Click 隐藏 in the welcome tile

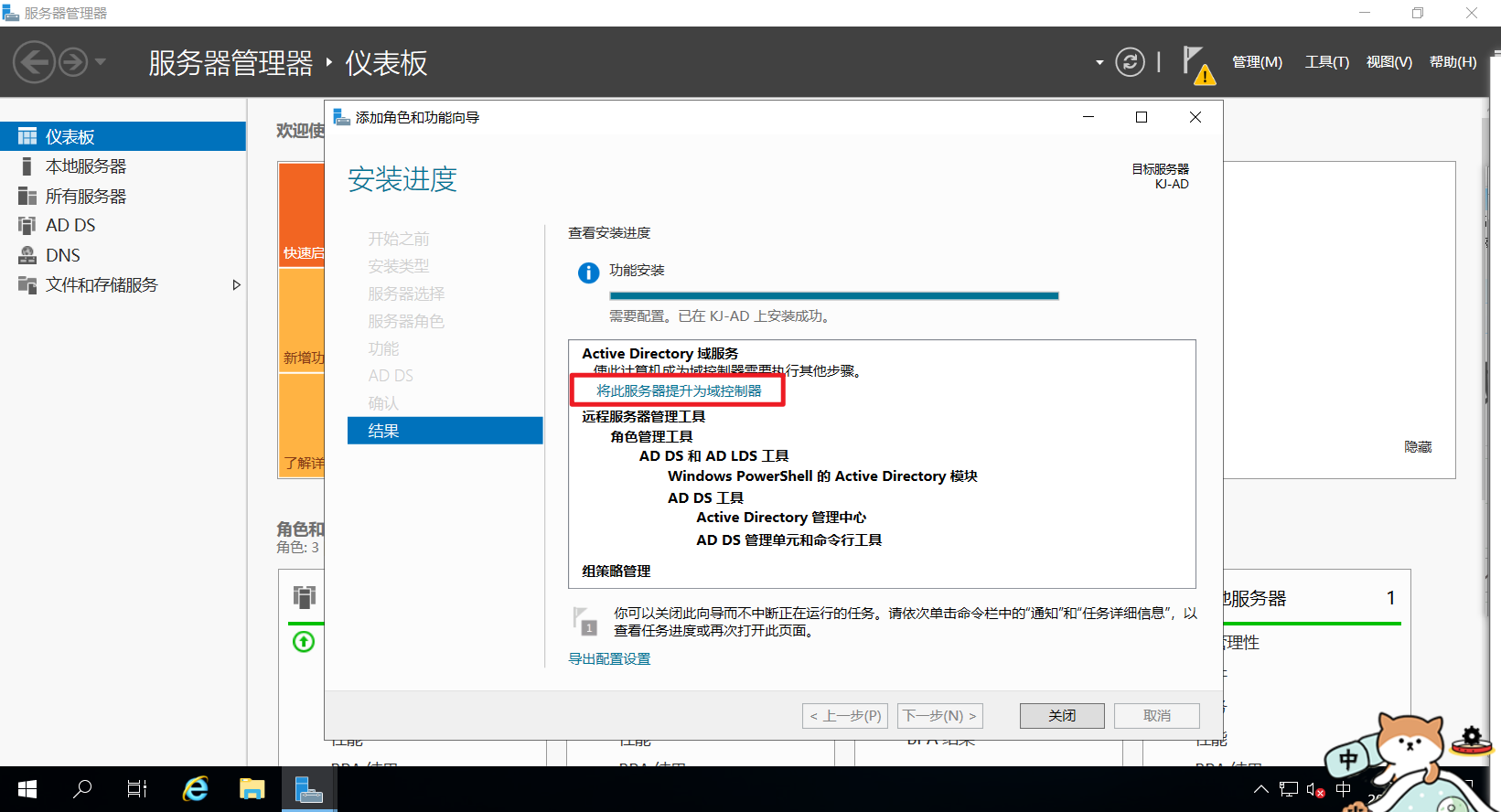1418,447
